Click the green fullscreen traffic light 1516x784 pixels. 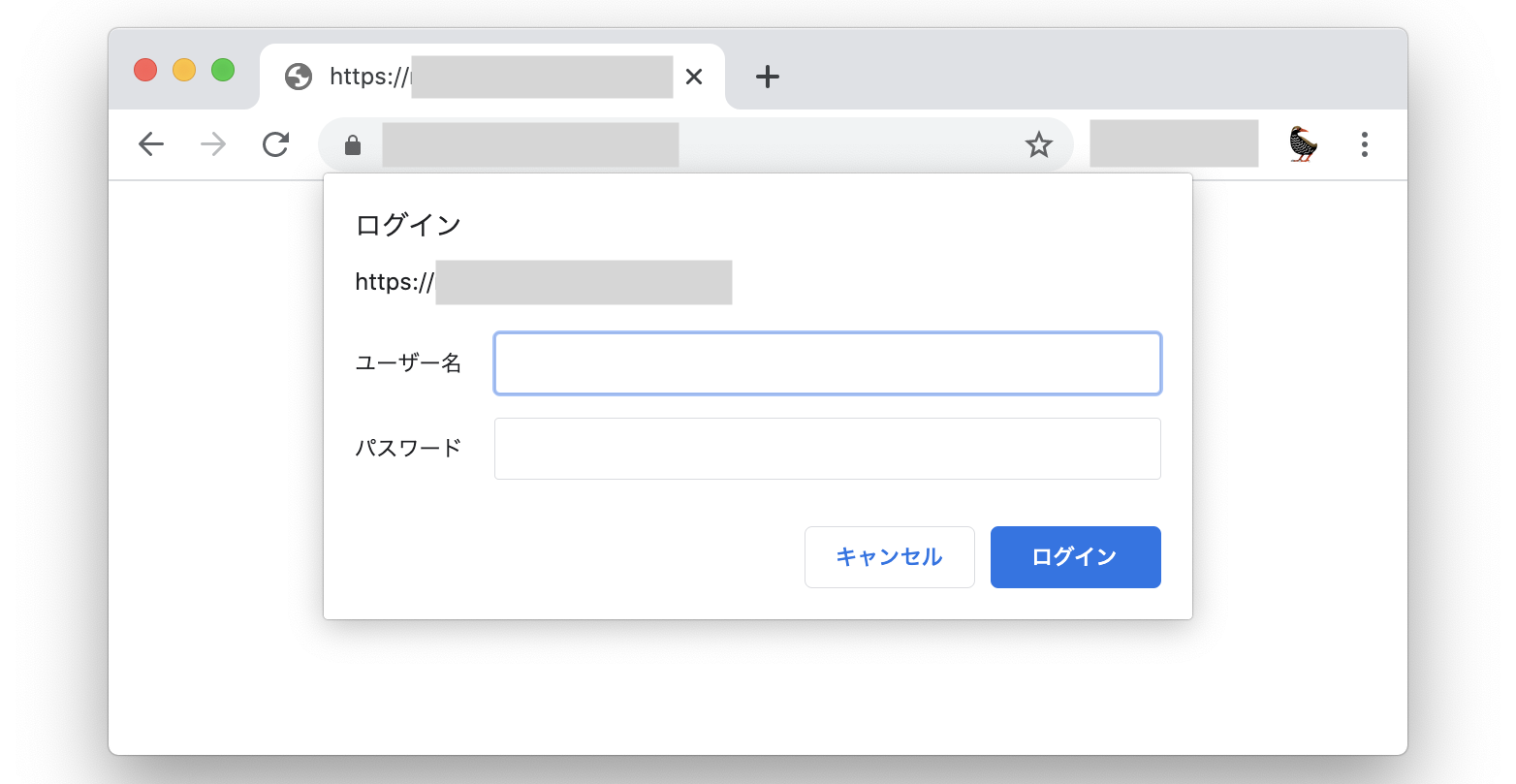click(224, 70)
